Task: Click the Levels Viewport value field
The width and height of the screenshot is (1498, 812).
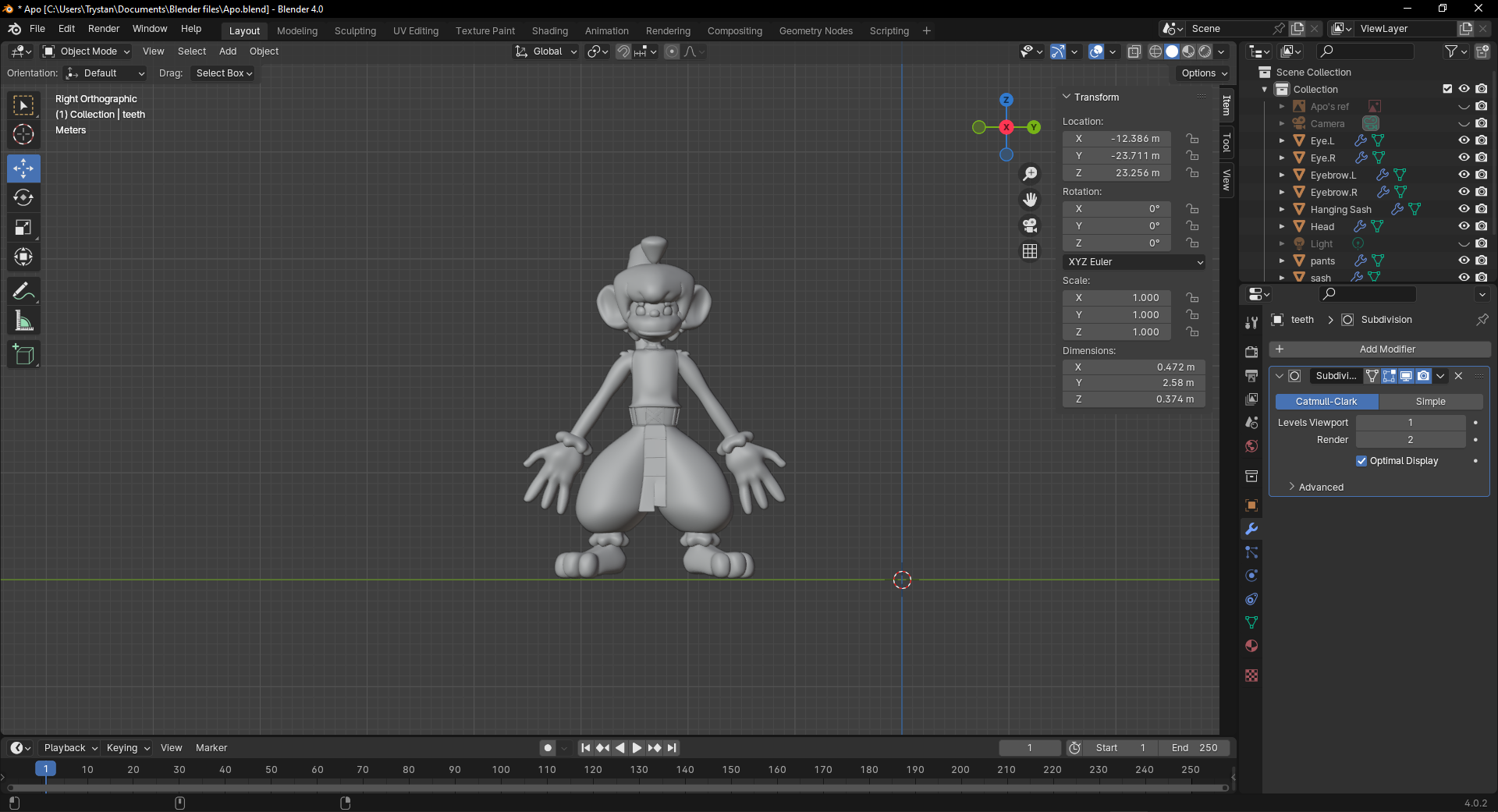Action: [x=1410, y=423]
